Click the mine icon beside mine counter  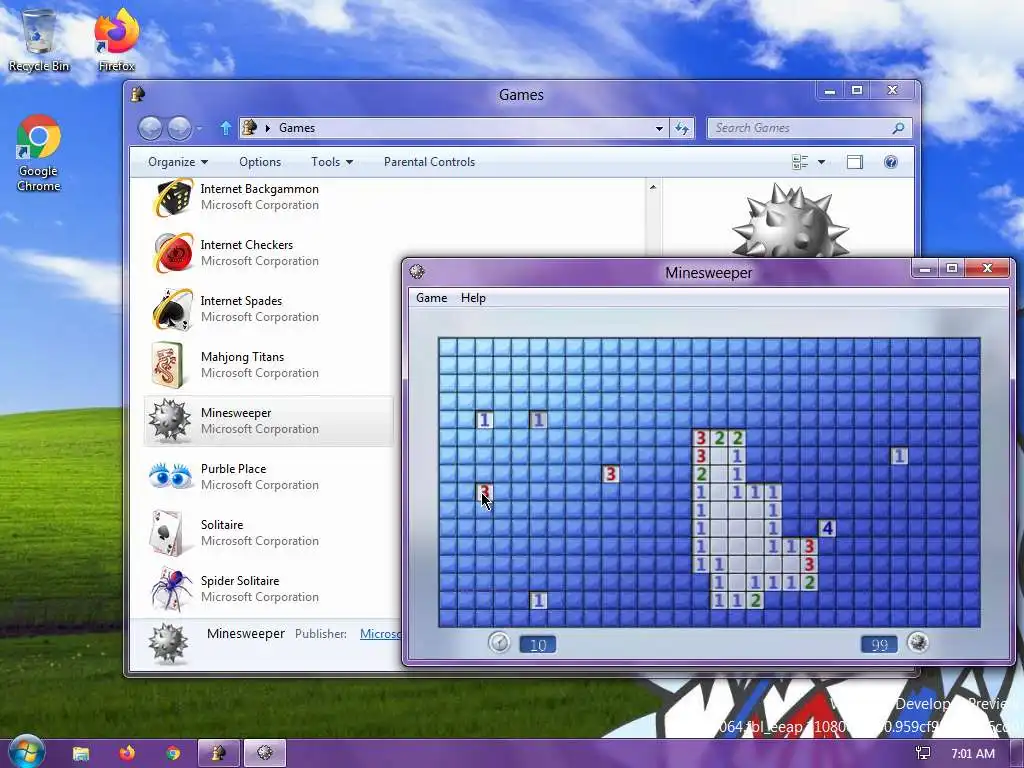tap(918, 643)
